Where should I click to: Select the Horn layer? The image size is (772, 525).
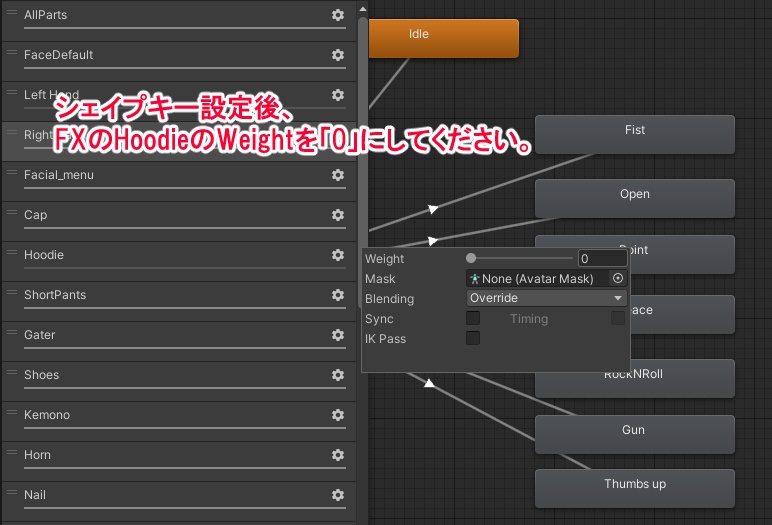[x=179, y=461]
